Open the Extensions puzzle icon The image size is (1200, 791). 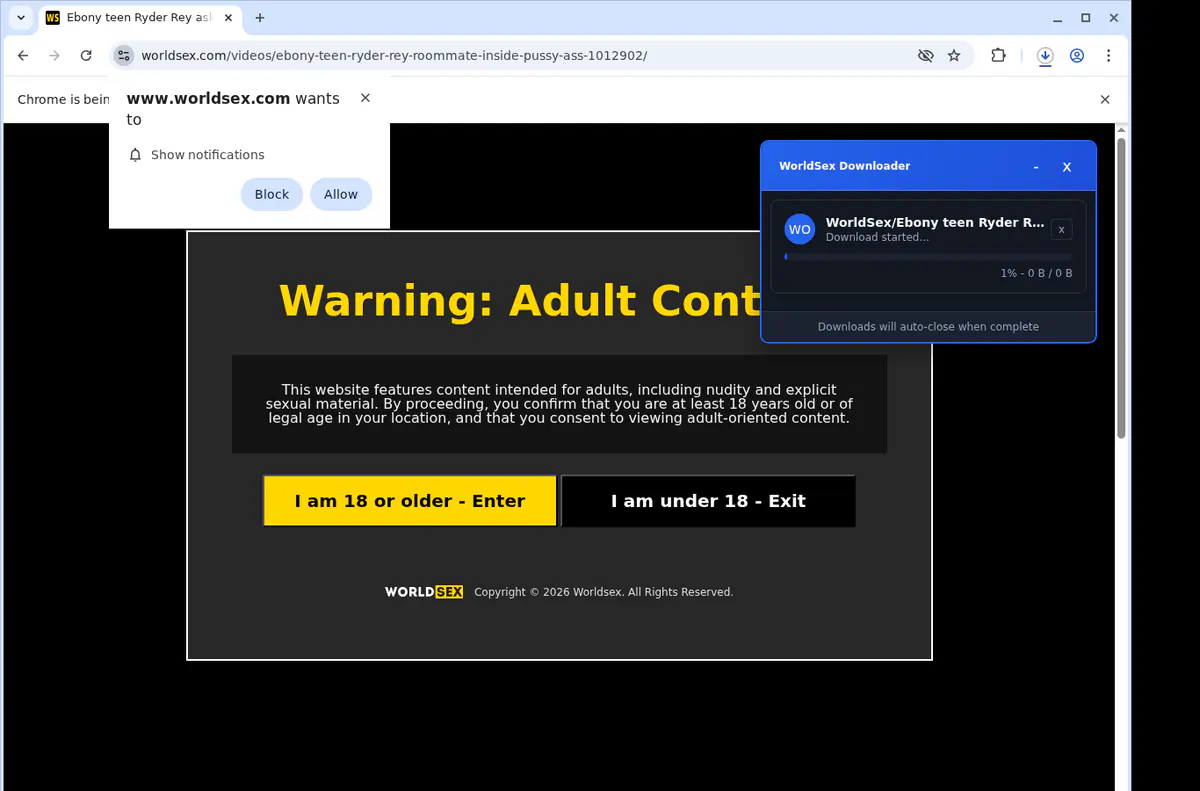coord(998,56)
